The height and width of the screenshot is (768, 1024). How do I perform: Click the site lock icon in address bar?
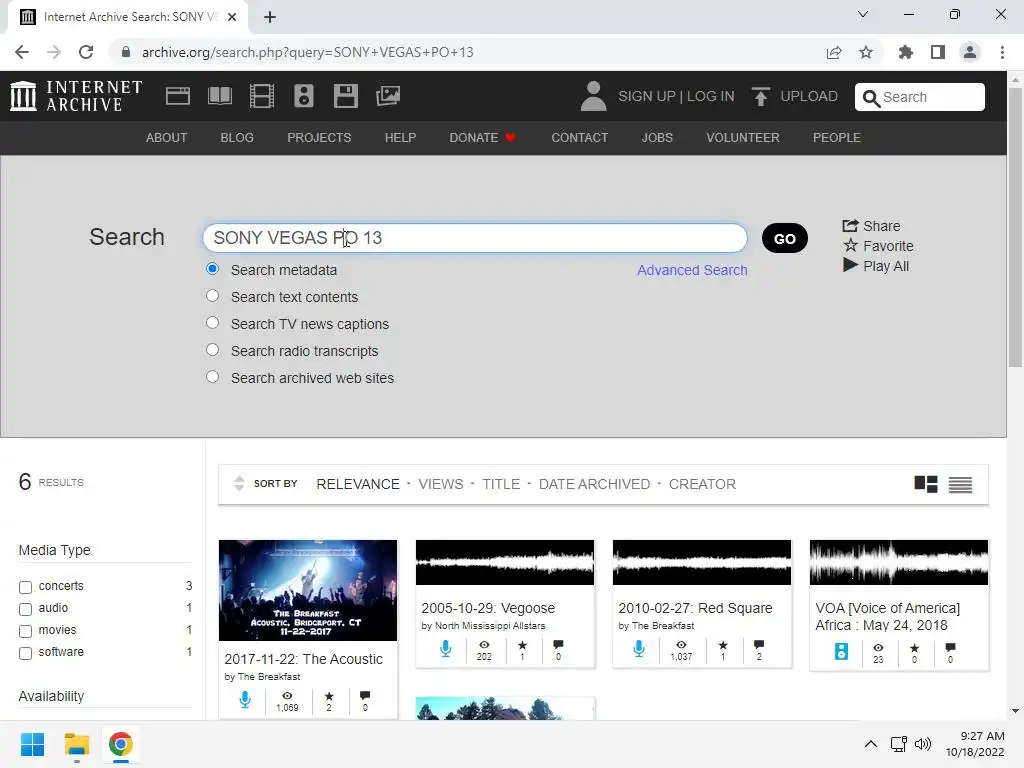(x=126, y=52)
